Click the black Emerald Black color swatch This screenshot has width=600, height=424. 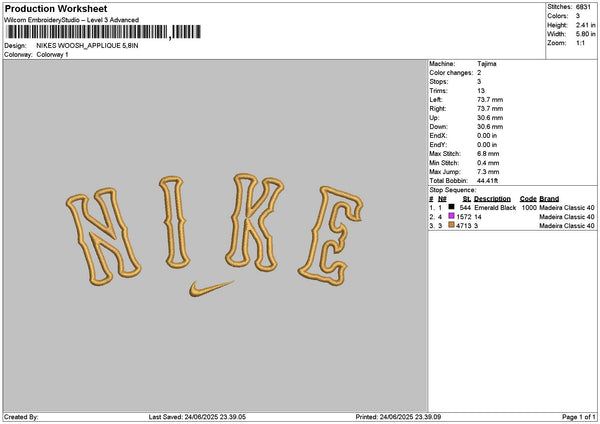[x=452, y=207]
